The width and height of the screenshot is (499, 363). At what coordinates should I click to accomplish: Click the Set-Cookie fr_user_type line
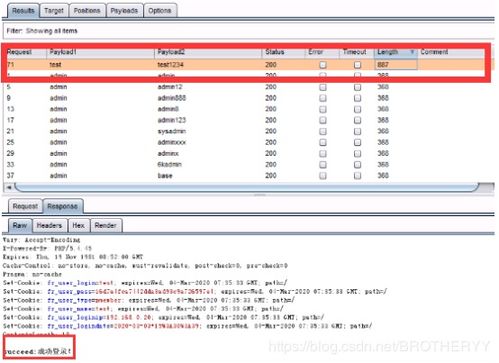point(149,300)
